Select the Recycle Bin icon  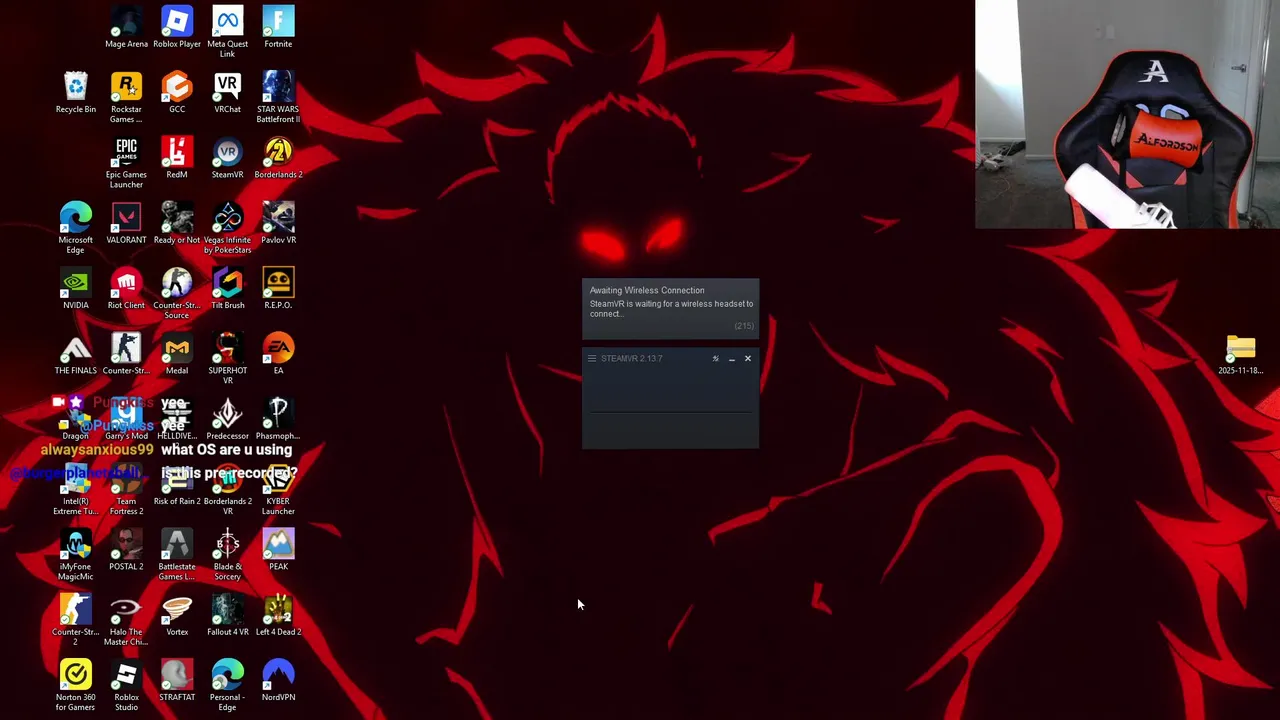76,93
